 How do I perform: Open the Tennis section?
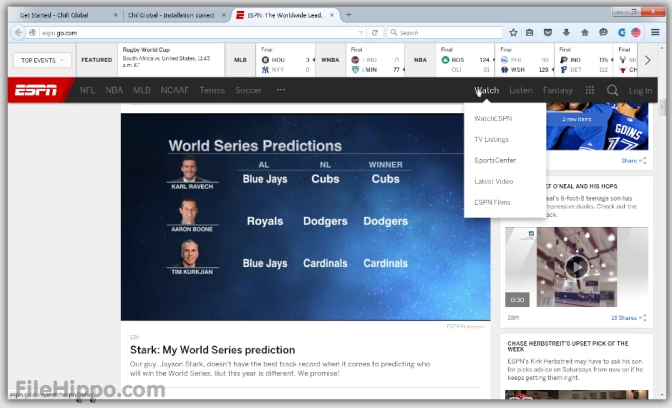(212, 90)
